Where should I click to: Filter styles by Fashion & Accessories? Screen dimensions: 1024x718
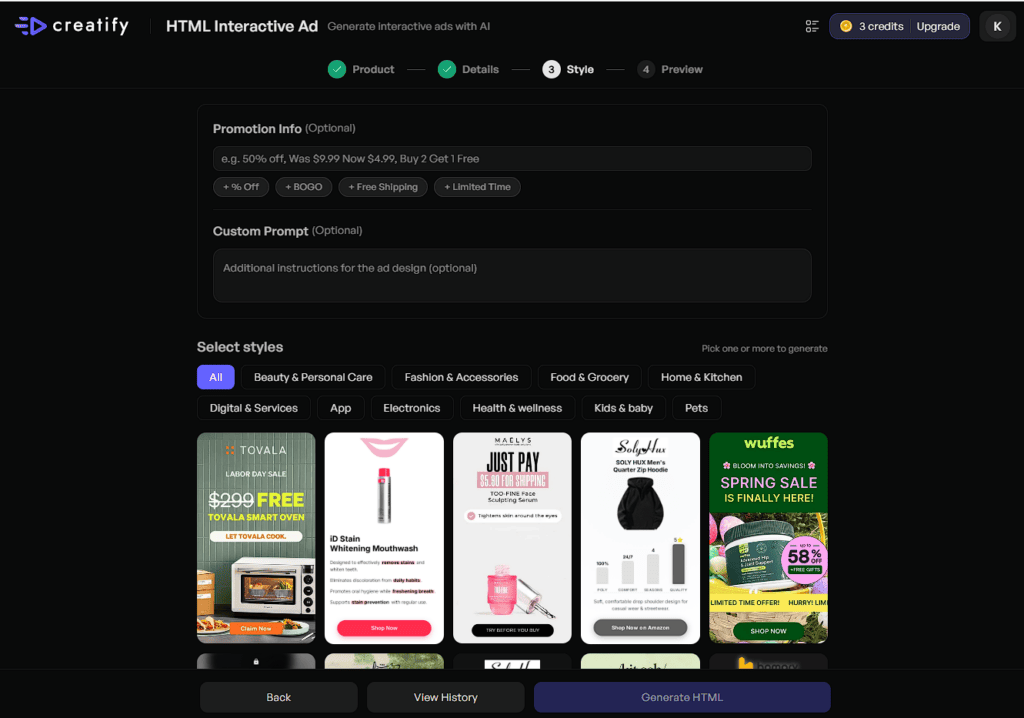pyautogui.click(x=461, y=377)
